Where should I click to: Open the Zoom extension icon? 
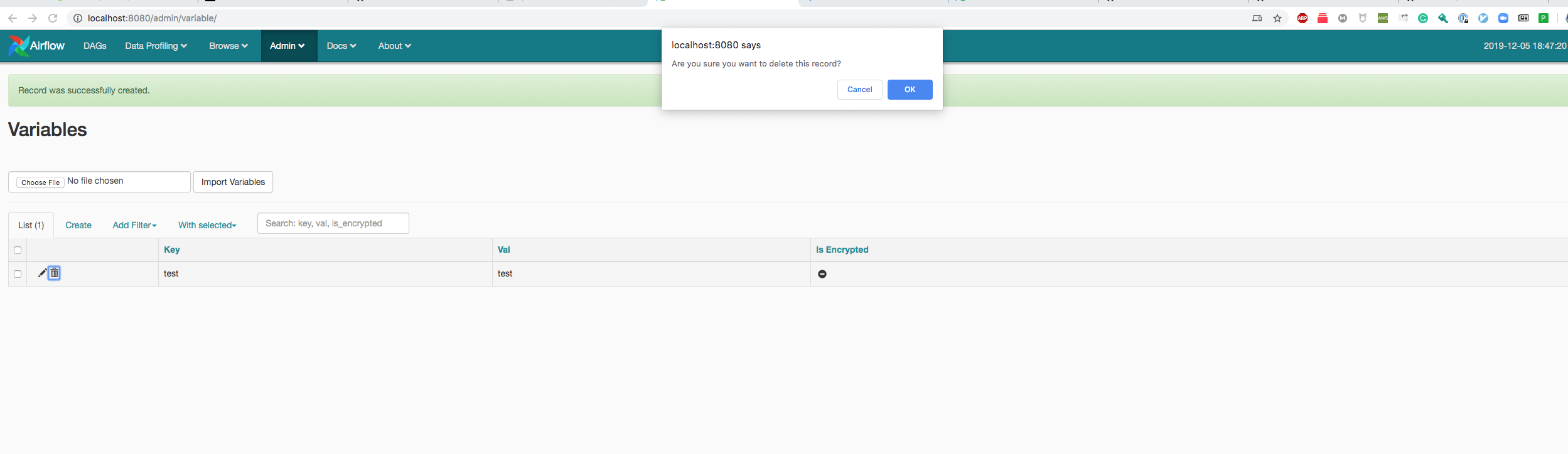coord(1503,18)
